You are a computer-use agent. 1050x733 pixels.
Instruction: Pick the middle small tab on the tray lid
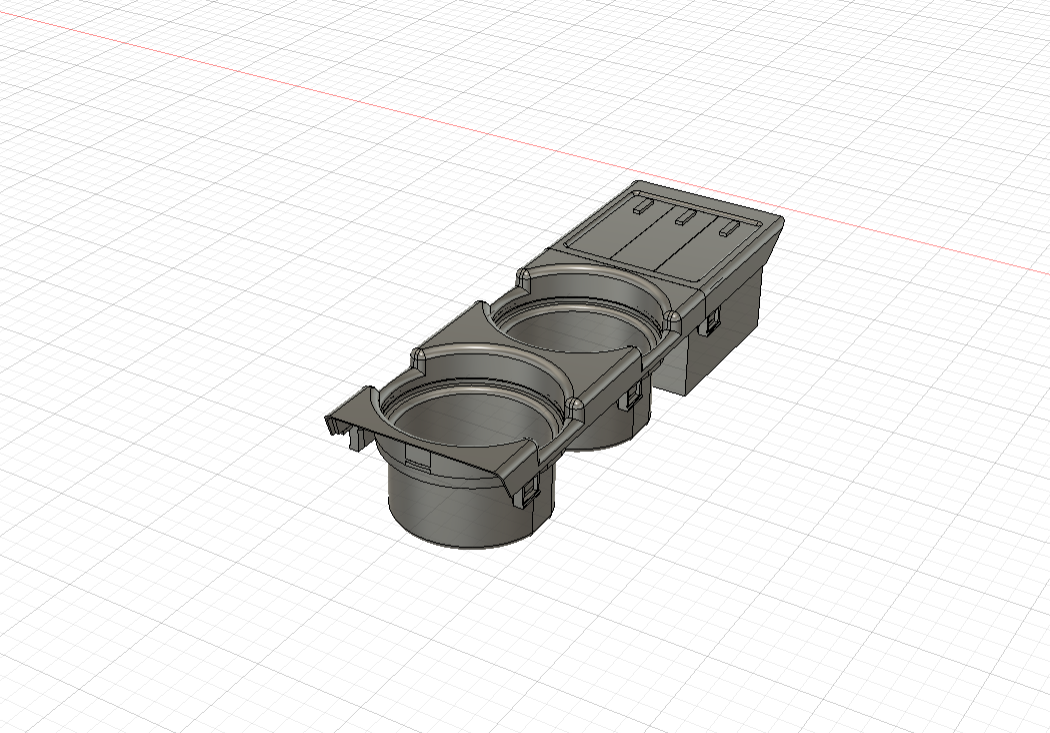coord(685,218)
